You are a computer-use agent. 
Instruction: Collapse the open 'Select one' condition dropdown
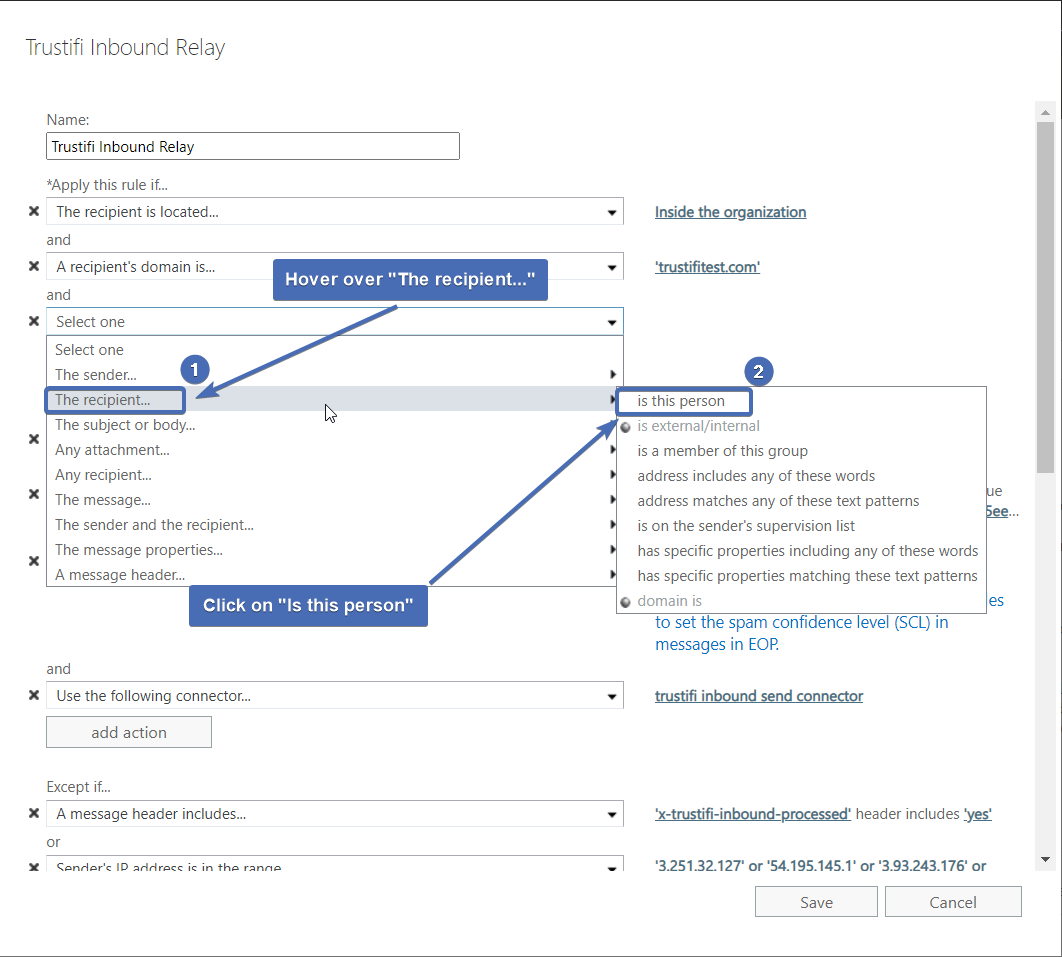pyautogui.click(x=335, y=322)
